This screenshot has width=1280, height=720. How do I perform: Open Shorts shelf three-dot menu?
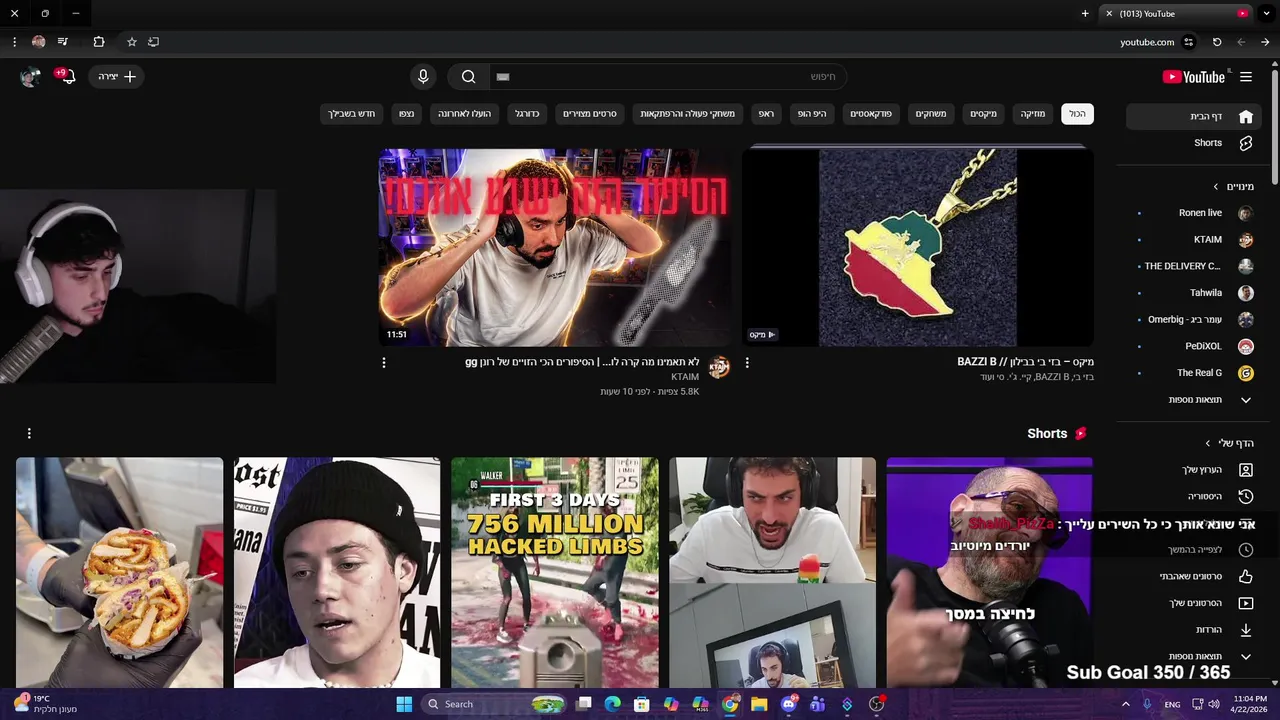click(29, 433)
